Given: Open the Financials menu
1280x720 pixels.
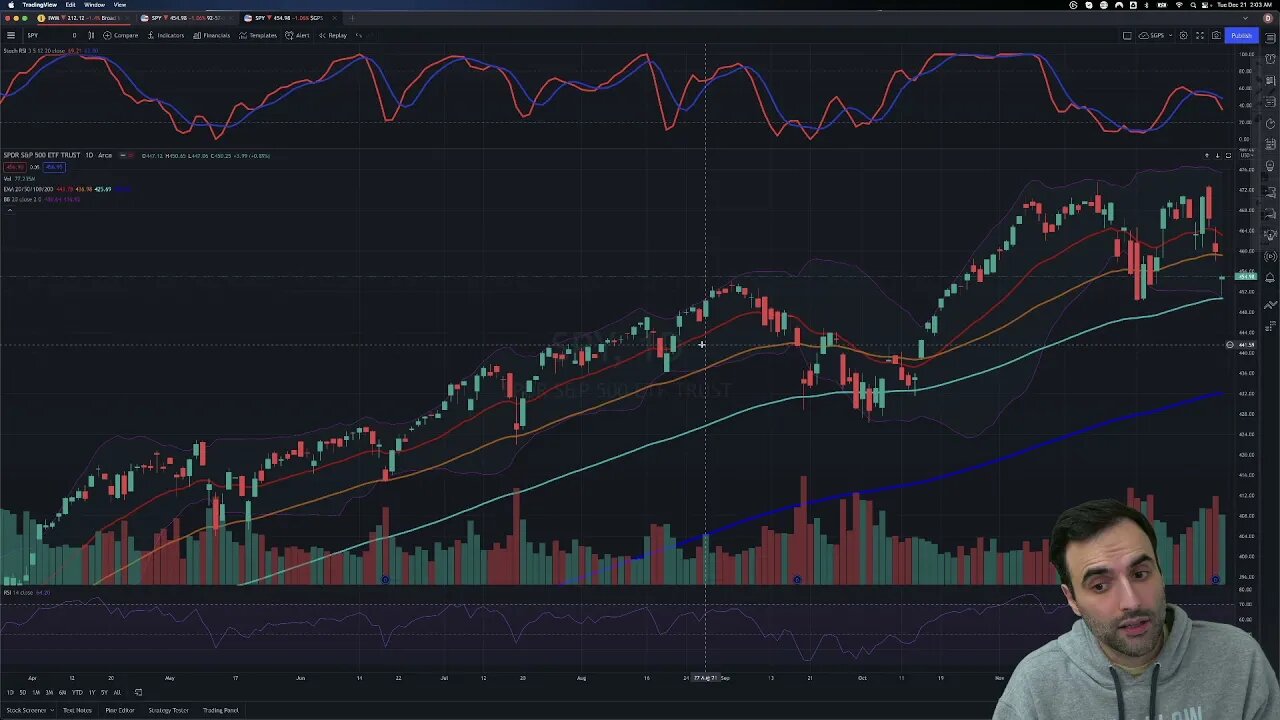Looking at the screenshot, I should (x=212, y=35).
